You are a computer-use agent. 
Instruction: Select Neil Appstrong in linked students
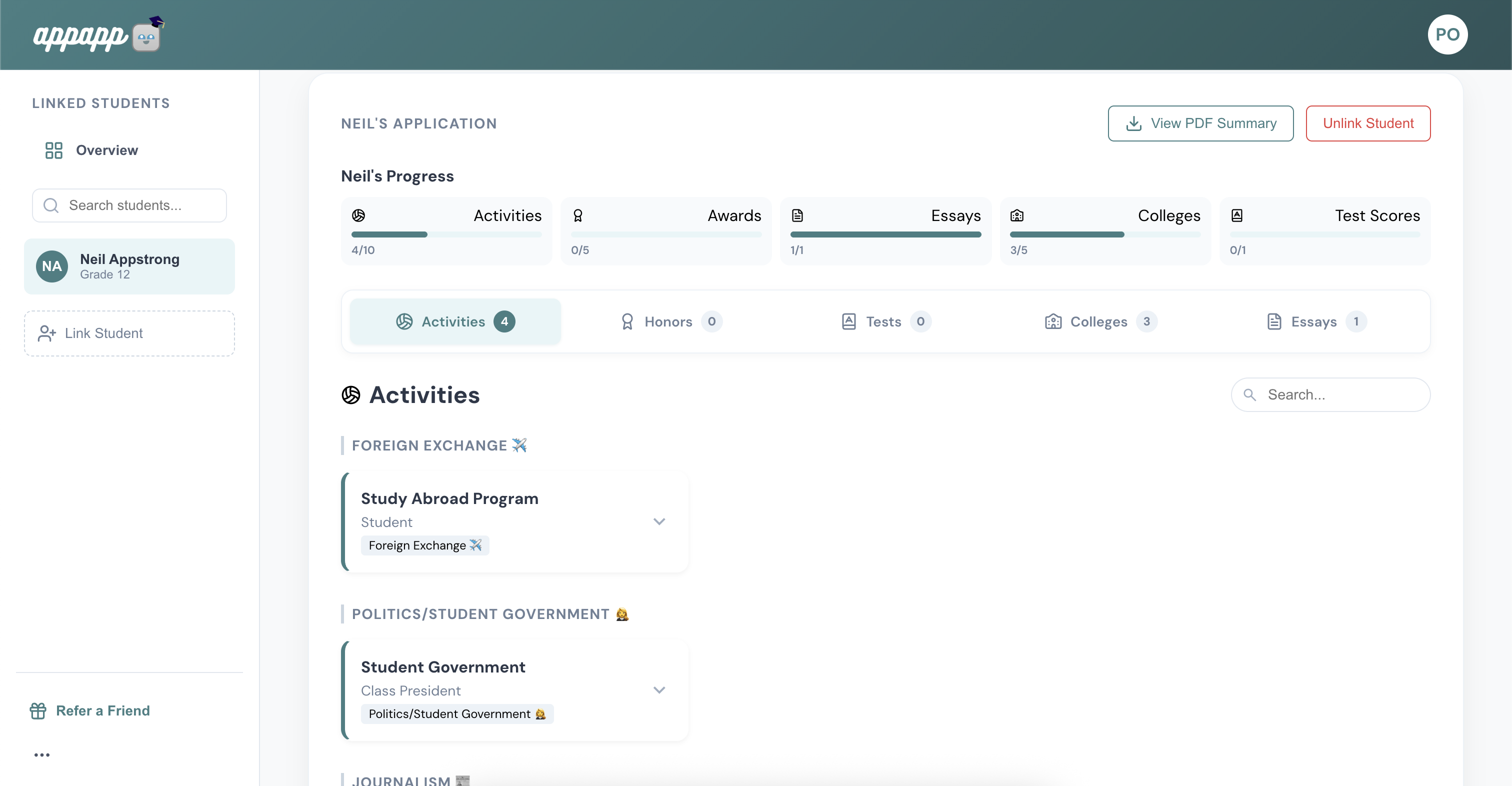click(x=129, y=266)
